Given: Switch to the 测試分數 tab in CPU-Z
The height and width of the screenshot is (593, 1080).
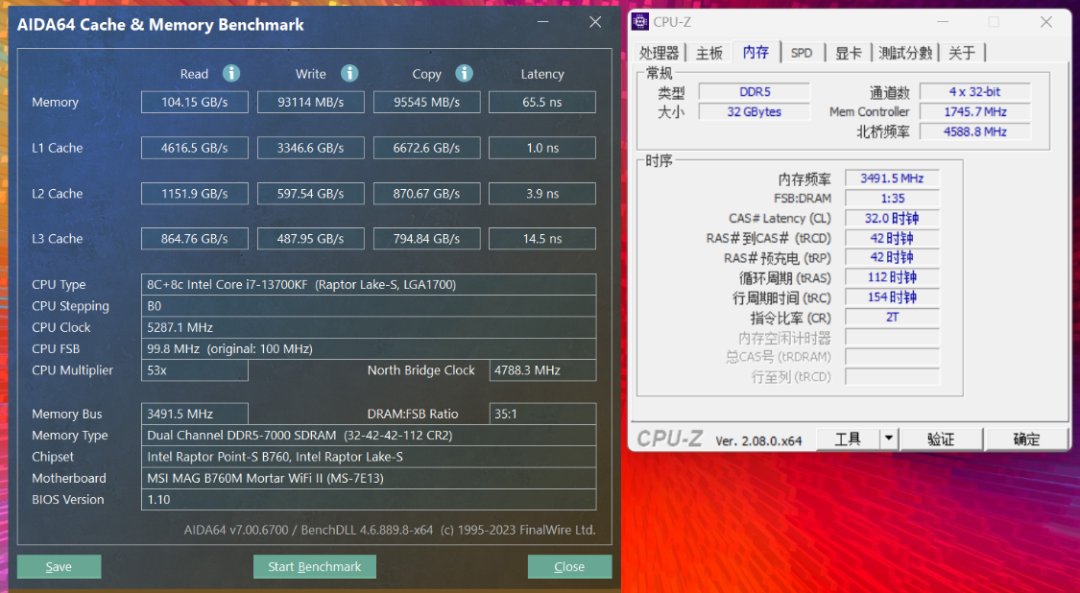Looking at the screenshot, I should 905,52.
